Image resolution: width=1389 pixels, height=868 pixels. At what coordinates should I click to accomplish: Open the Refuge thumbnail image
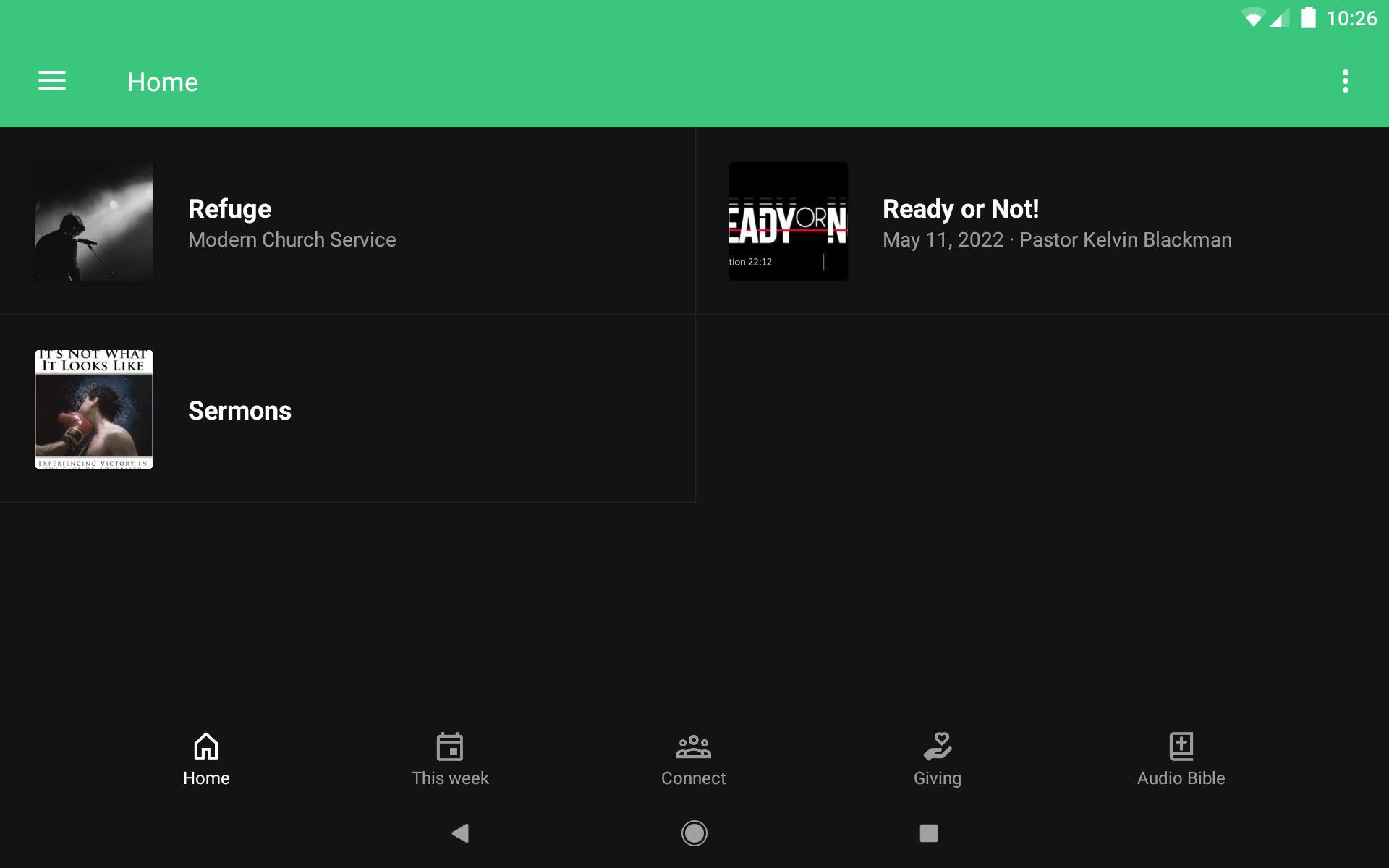94,221
